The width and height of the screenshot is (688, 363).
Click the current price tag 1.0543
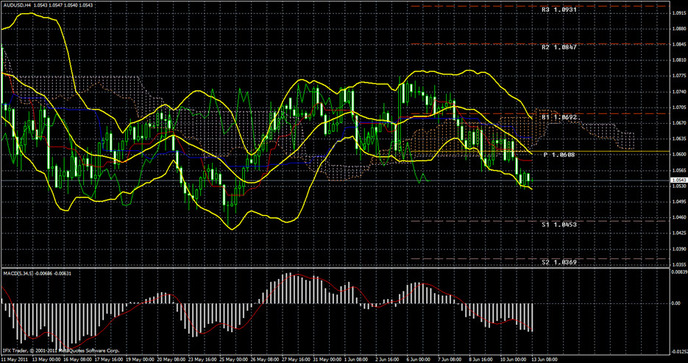tap(679, 180)
